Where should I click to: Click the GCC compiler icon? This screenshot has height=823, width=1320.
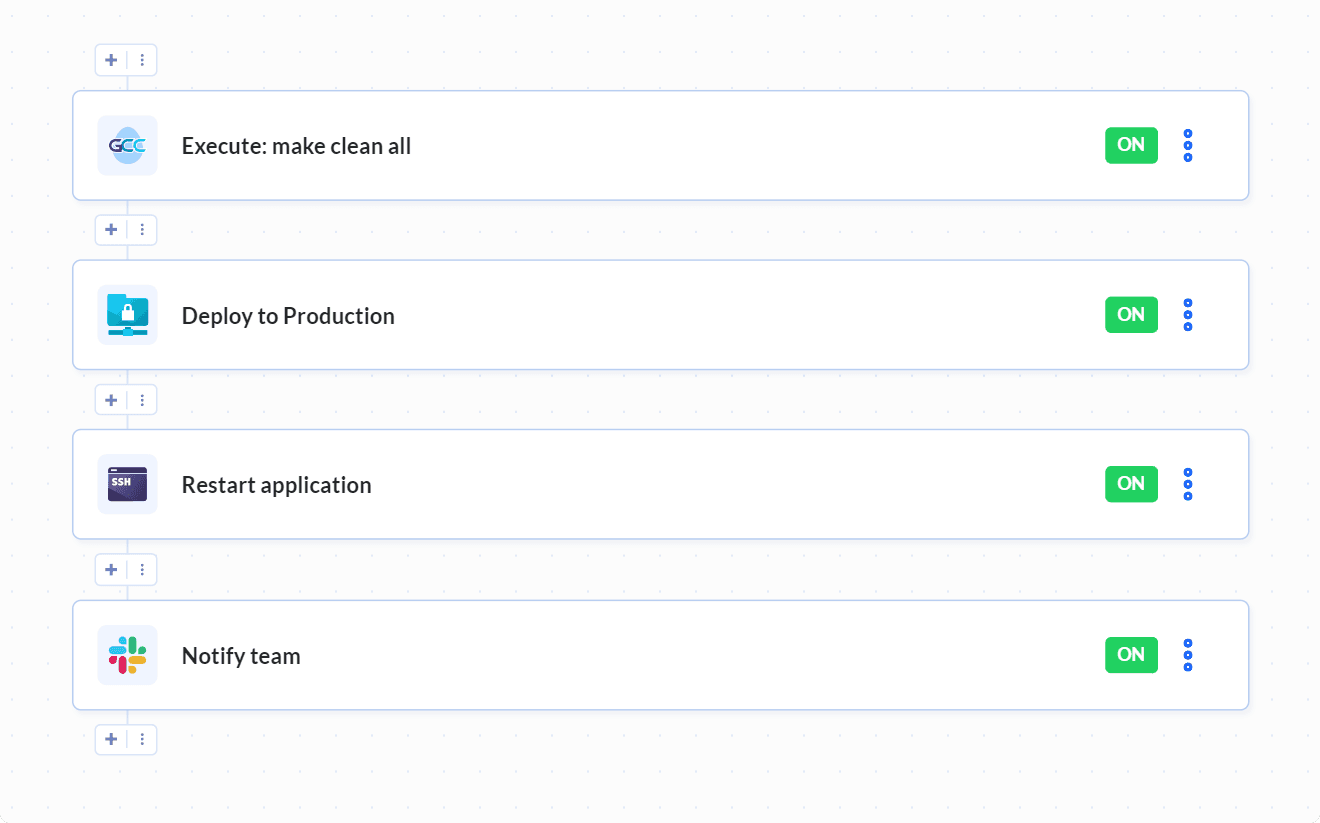[x=127, y=145]
